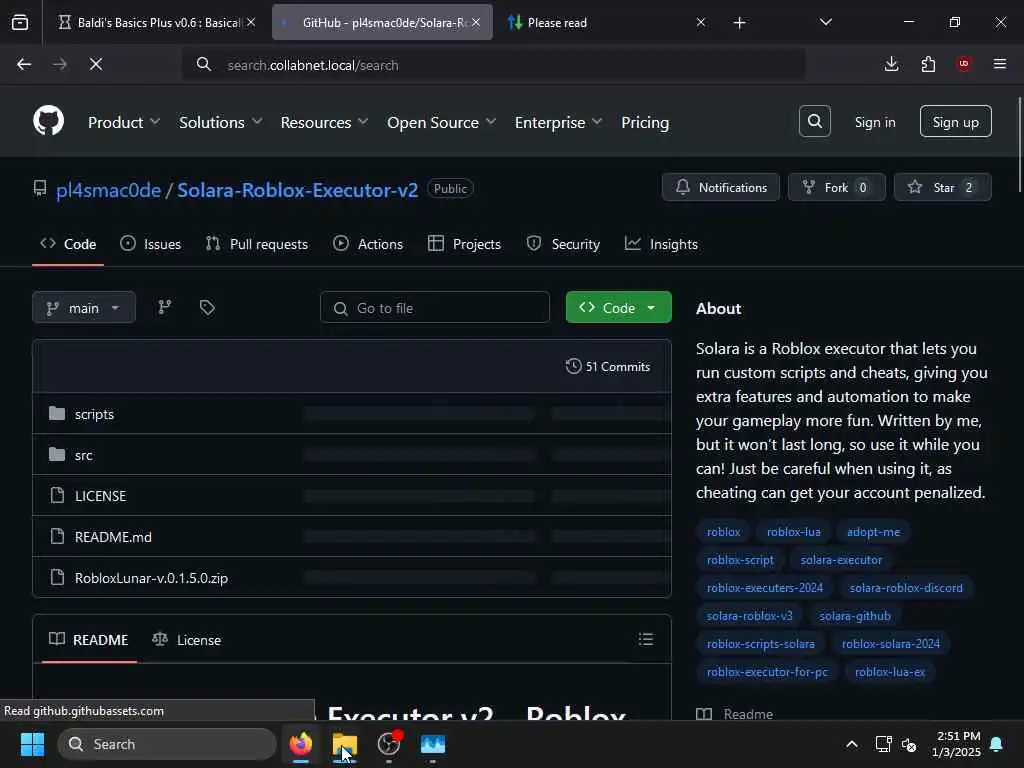Click the Sign in link

point(874,122)
